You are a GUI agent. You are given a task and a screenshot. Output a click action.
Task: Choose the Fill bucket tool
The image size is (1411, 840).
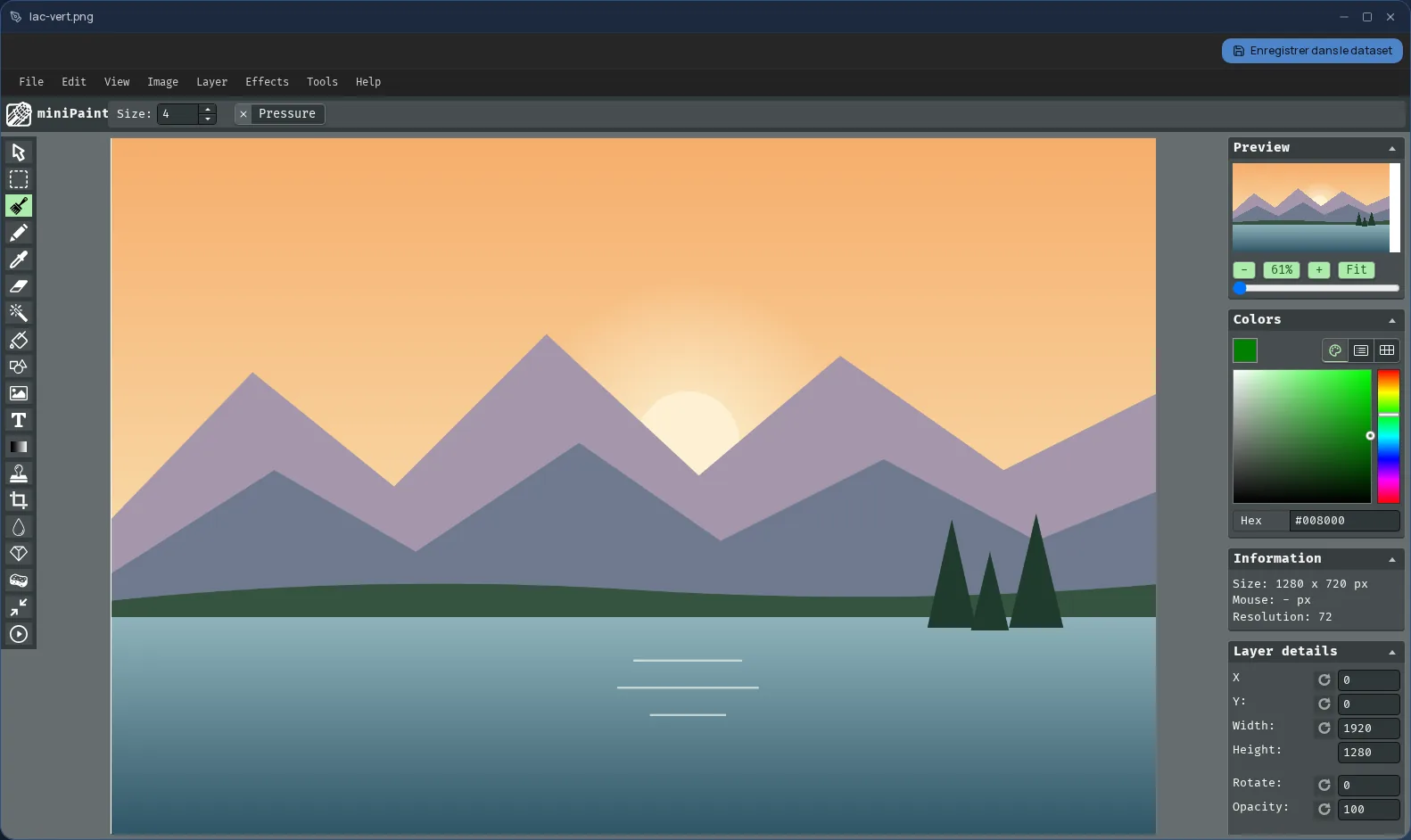pos(19,340)
